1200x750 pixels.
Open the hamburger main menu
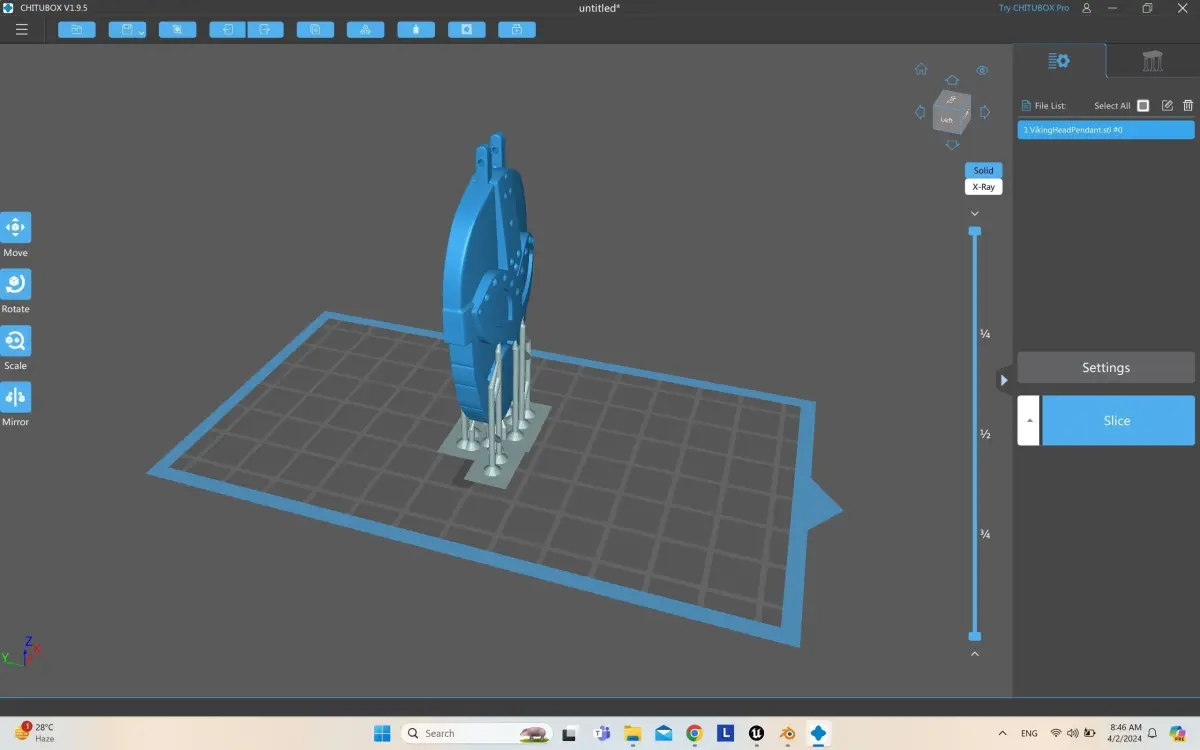(22, 30)
